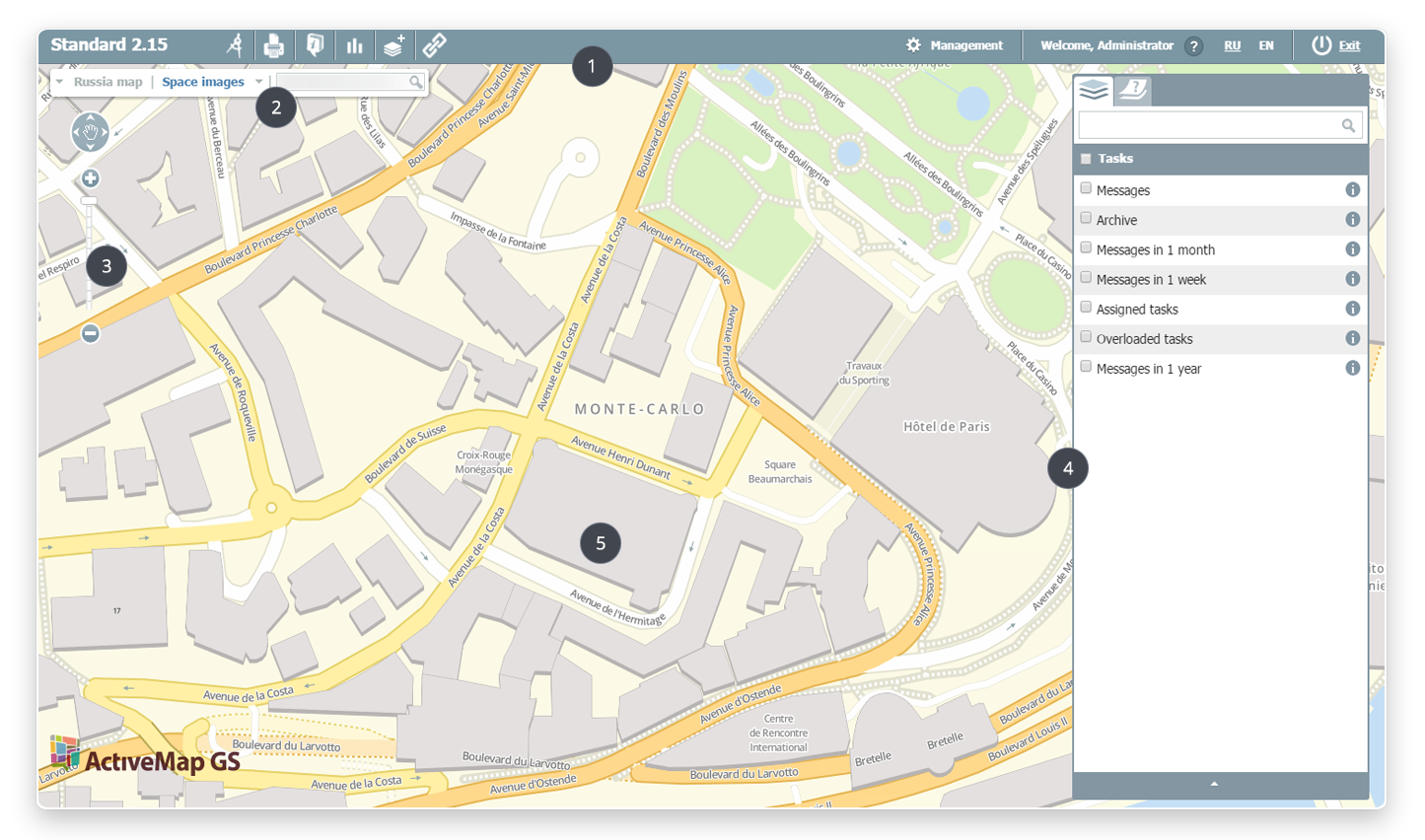This screenshot has height=840, width=1425.
Task: Click the zoom out minus button
Action: pyautogui.click(x=90, y=333)
